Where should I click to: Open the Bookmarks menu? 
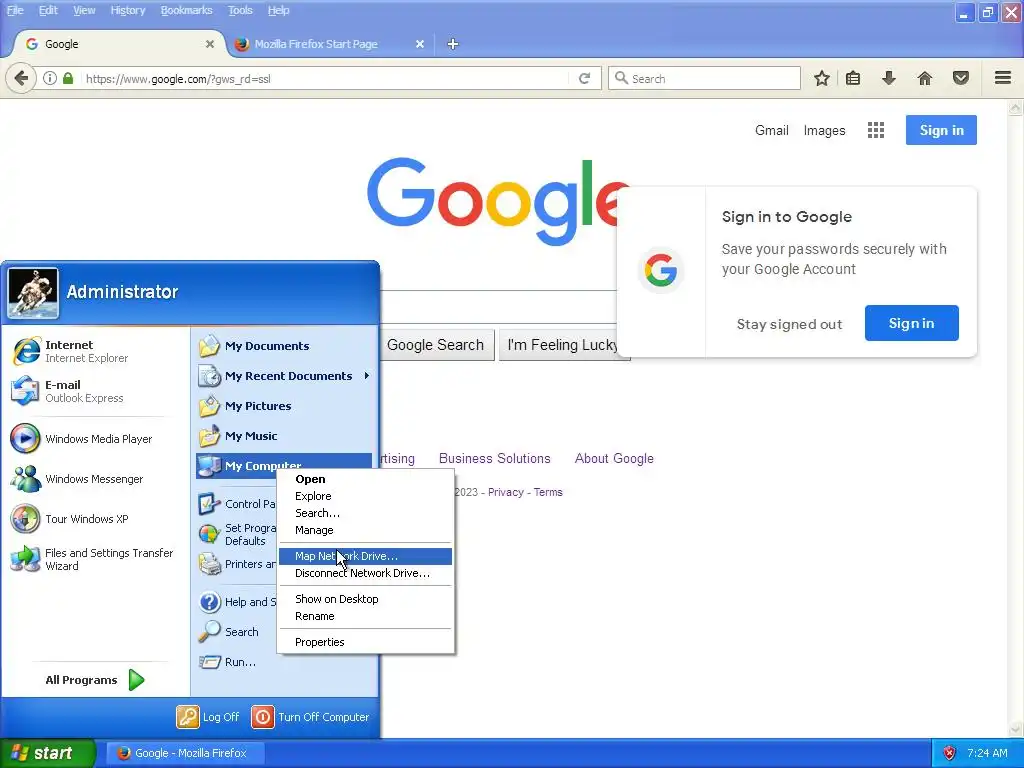pos(186,10)
